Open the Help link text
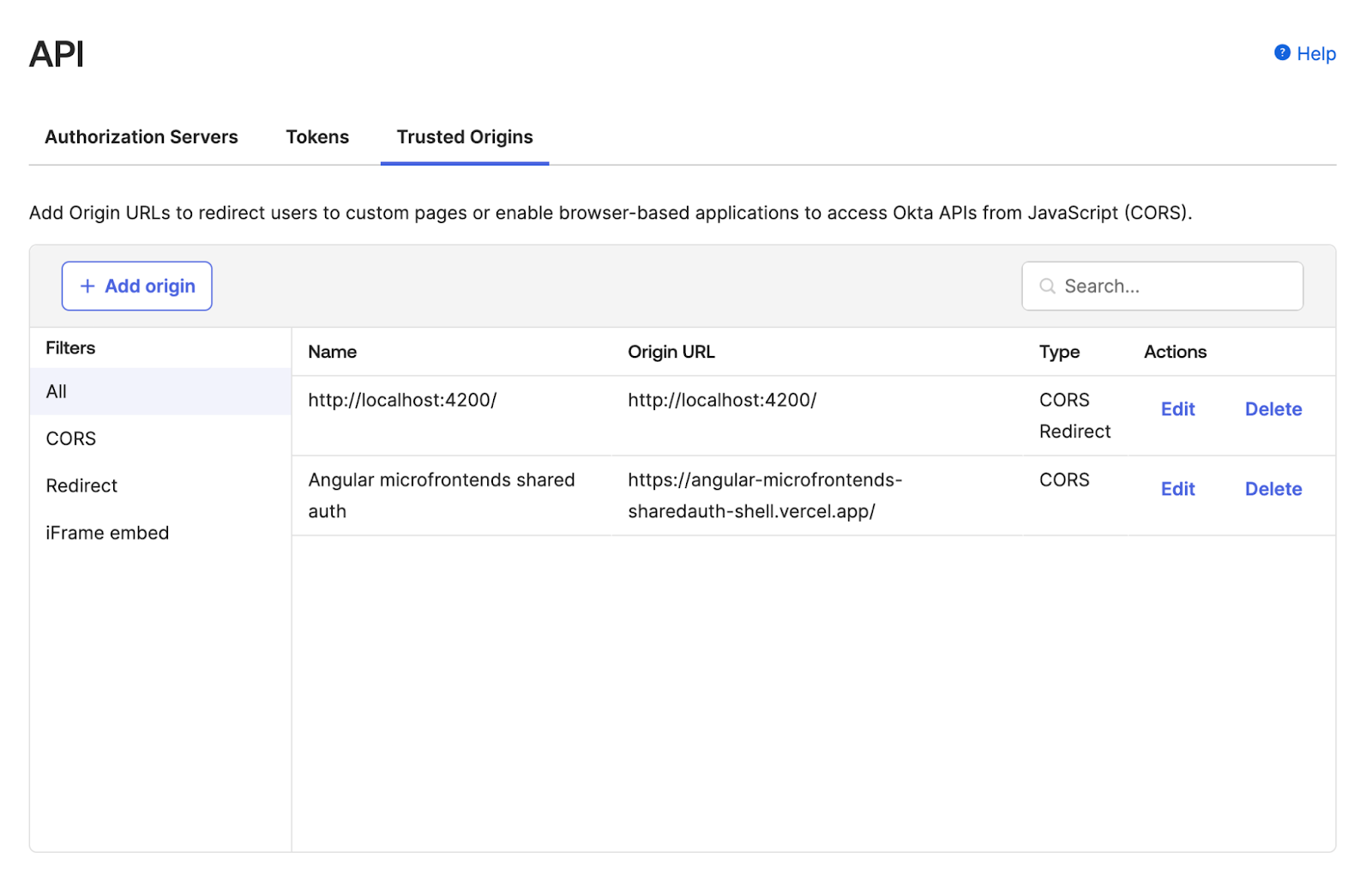This screenshot has width=1372, height=881. point(1316,54)
